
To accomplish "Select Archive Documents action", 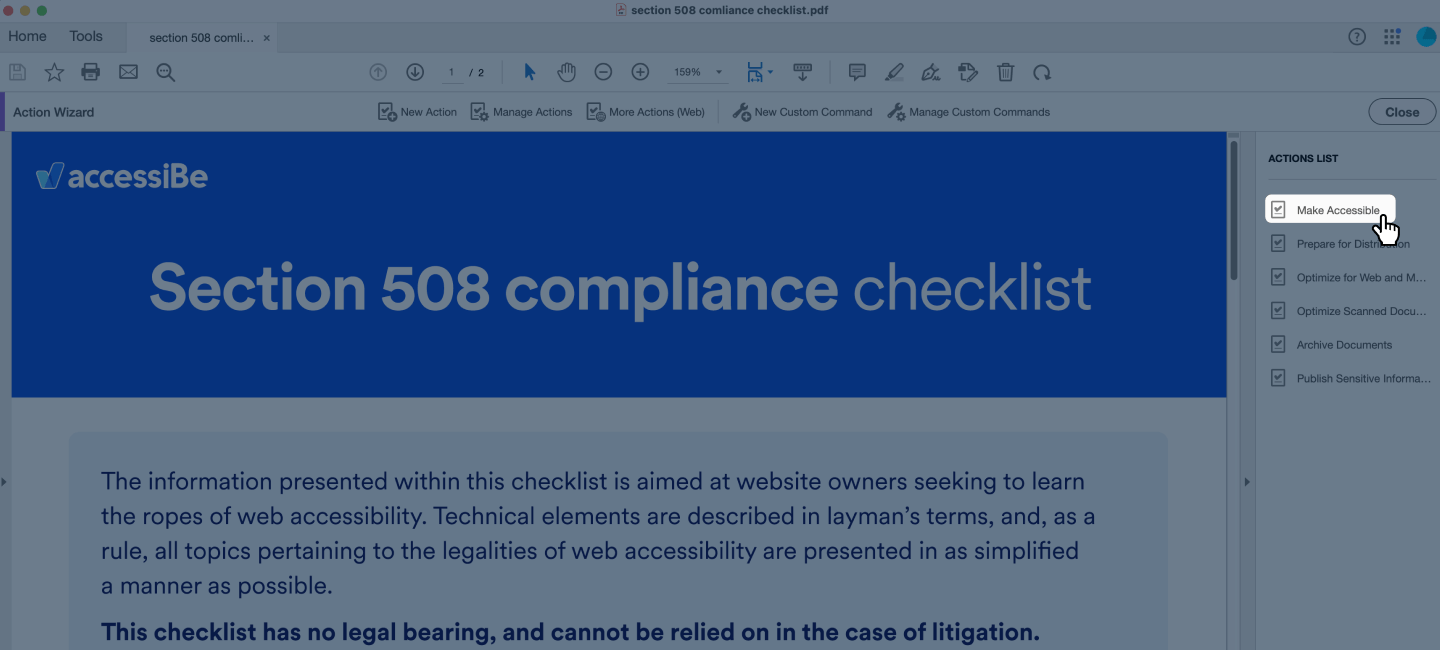I will (1343, 345).
